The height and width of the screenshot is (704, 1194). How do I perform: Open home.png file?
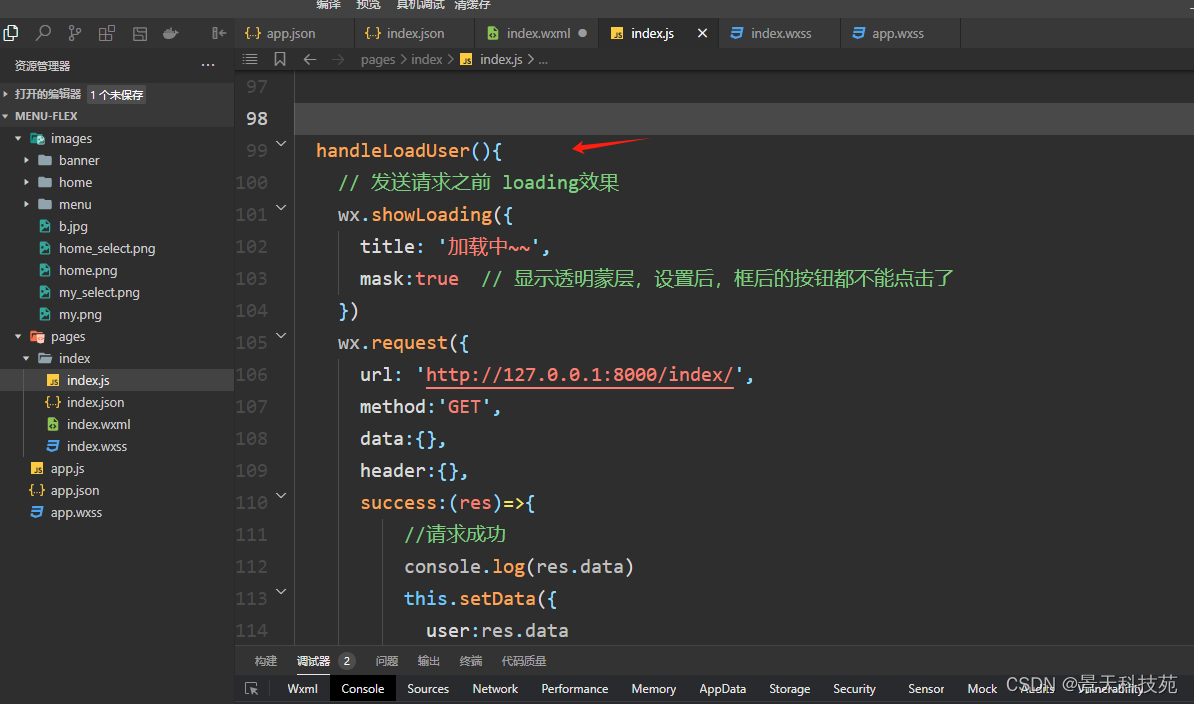88,271
